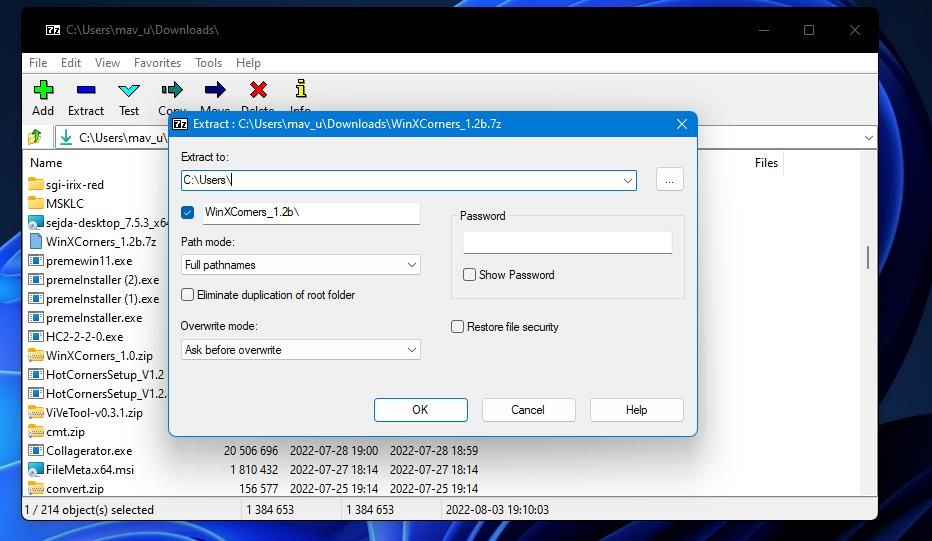Open the File menu
This screenshot has height=541, width=932.
tap(38, 62)
